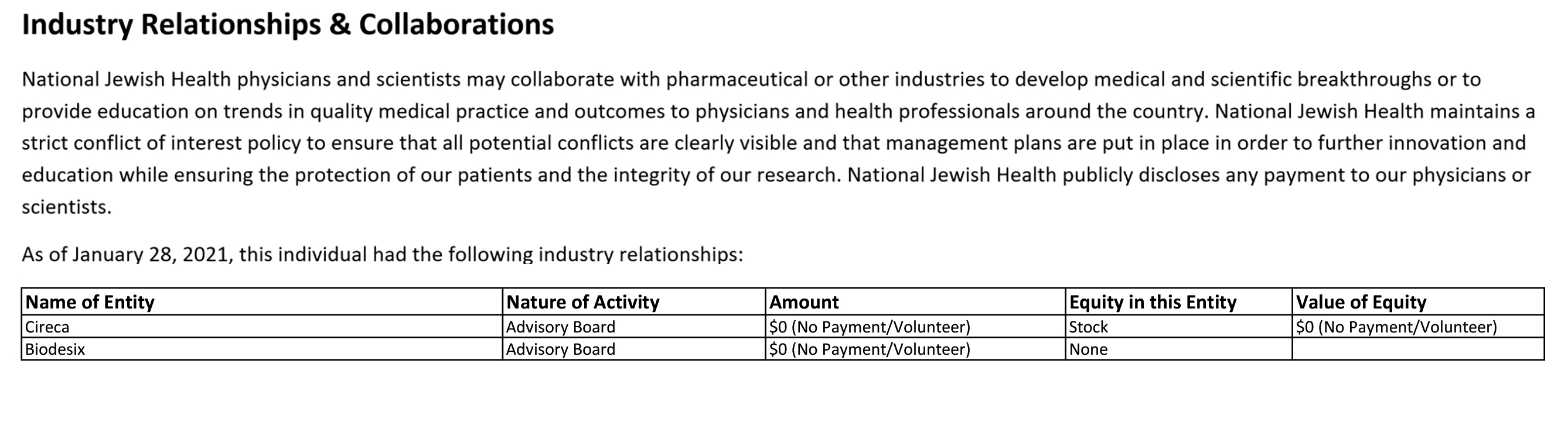Select the None equity cell
Screen dimensions: 1568x432
tap(1088, 349)
